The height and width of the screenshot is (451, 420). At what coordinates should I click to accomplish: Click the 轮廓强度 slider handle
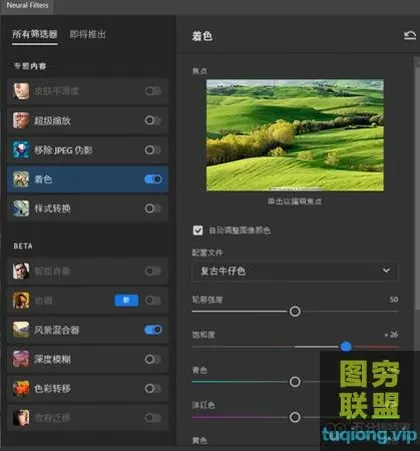(x=295, y=311)
